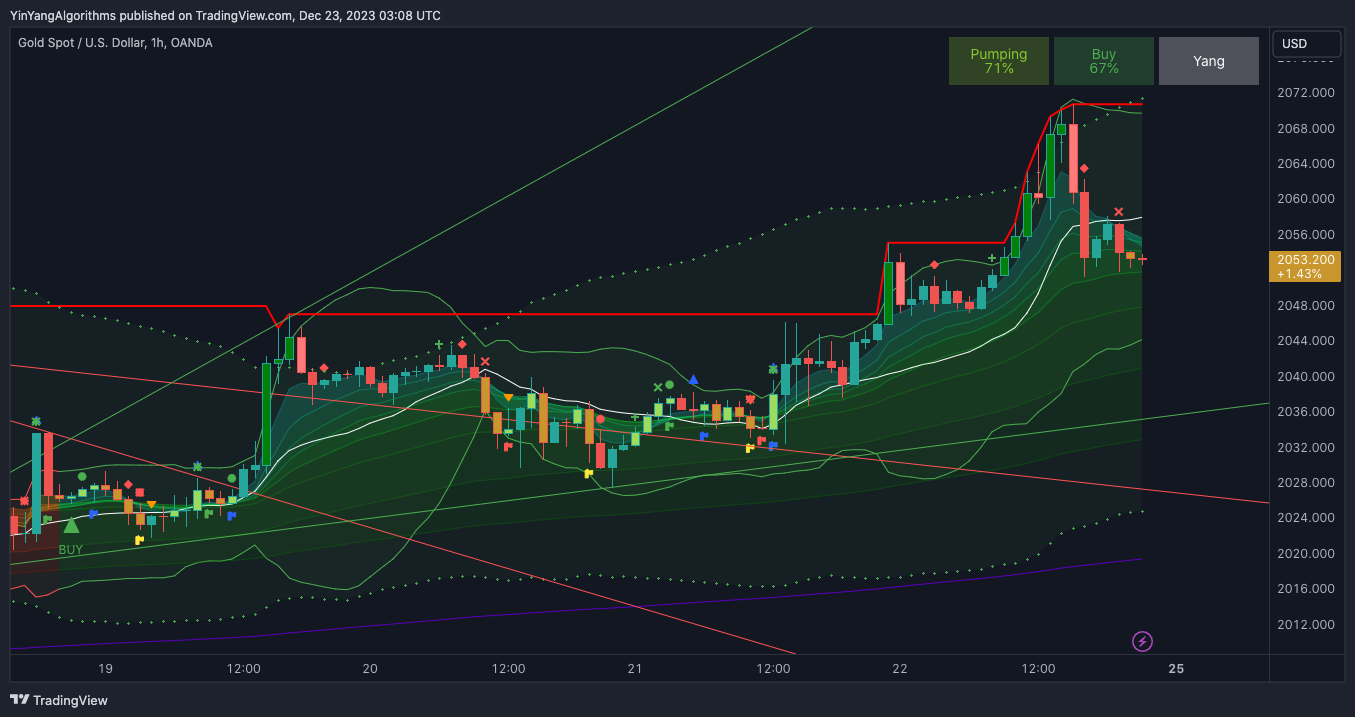
Task: Click the green up-triangle buy marker above BUY
Action: click(71, 525)
